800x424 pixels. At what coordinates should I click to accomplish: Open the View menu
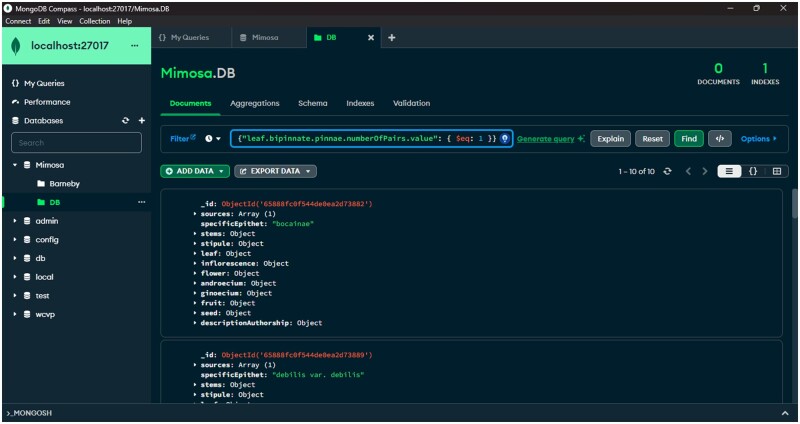pyautogui.click(x=65, y=21)
